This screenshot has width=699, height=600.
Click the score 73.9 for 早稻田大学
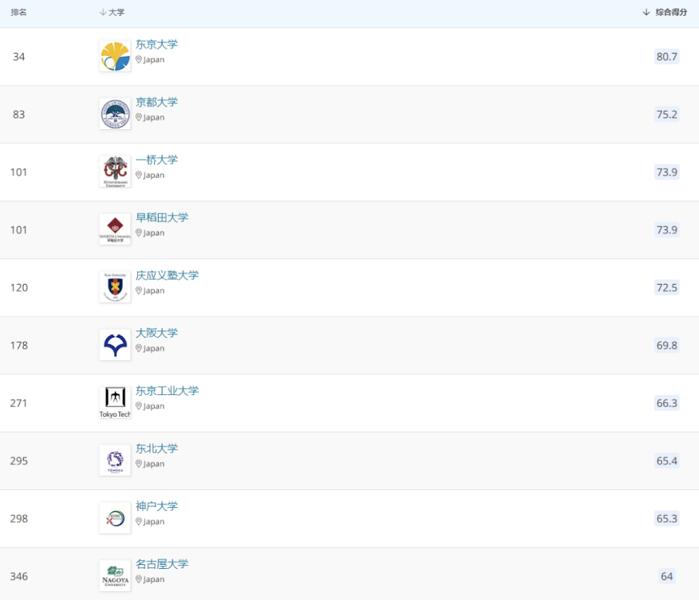click(666, 230)
